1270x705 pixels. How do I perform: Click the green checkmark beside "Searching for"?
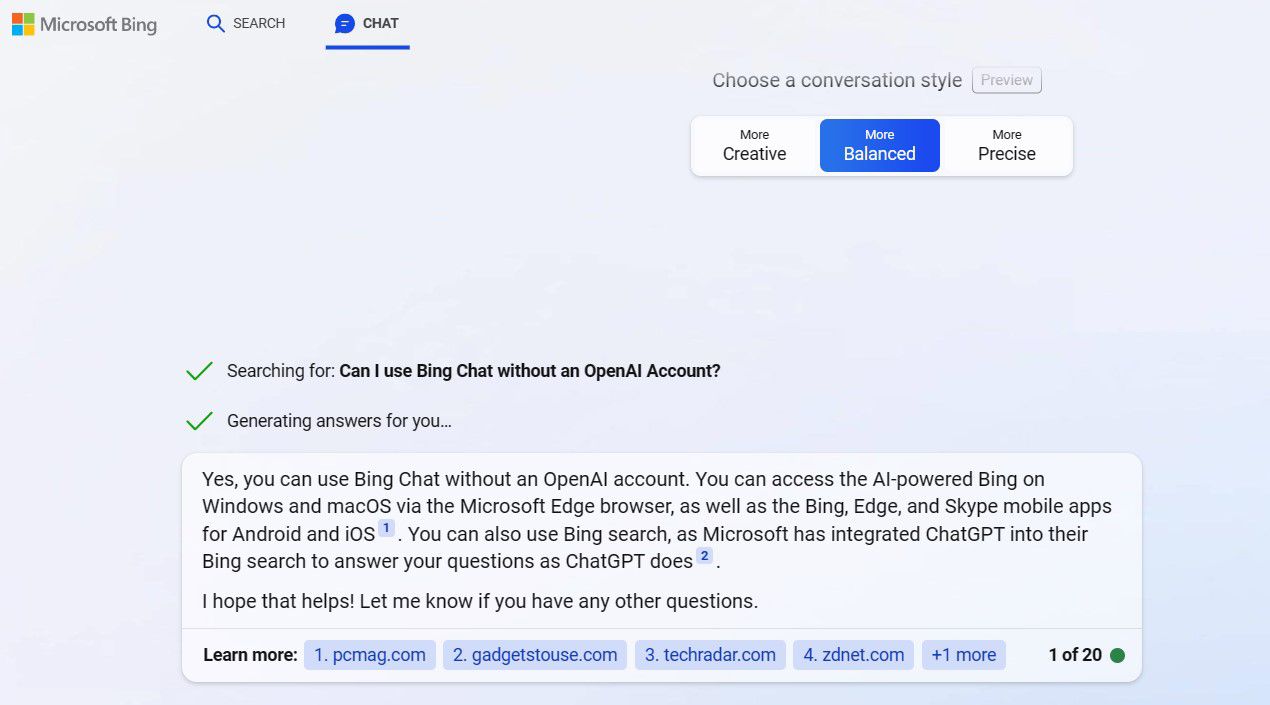coord(199,371)
